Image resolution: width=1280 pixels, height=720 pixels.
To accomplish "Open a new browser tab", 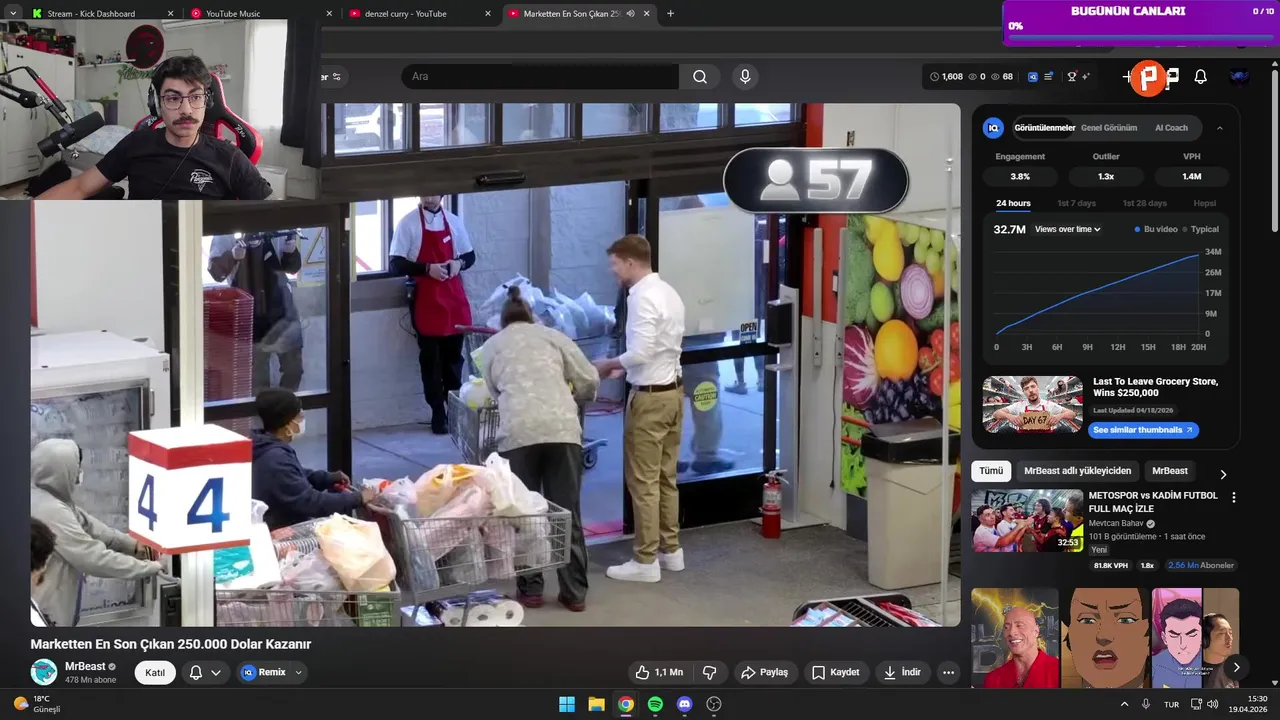I will [x=670, y=14].
